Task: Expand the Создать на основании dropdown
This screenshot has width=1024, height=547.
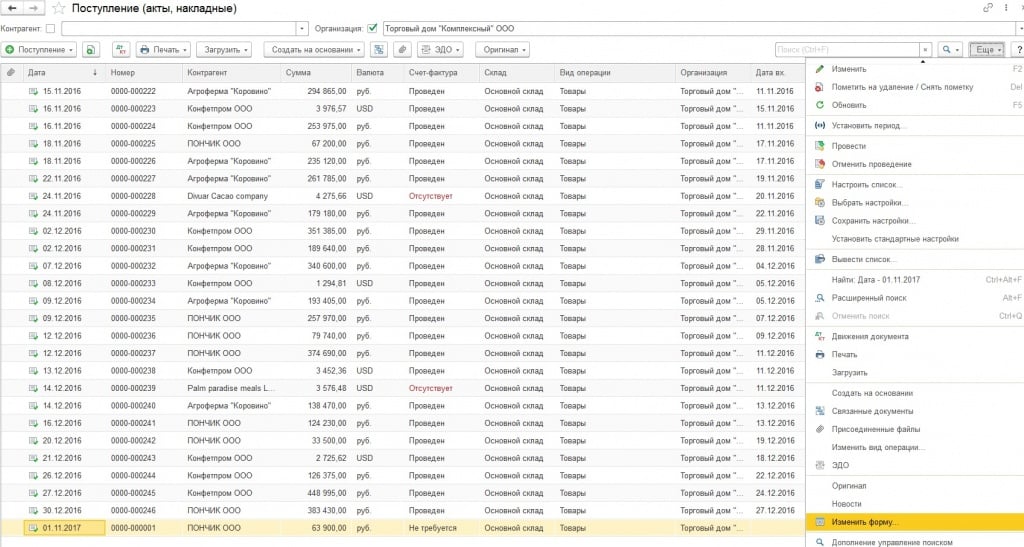Action: pyautogui.click(x=314, y=49)
